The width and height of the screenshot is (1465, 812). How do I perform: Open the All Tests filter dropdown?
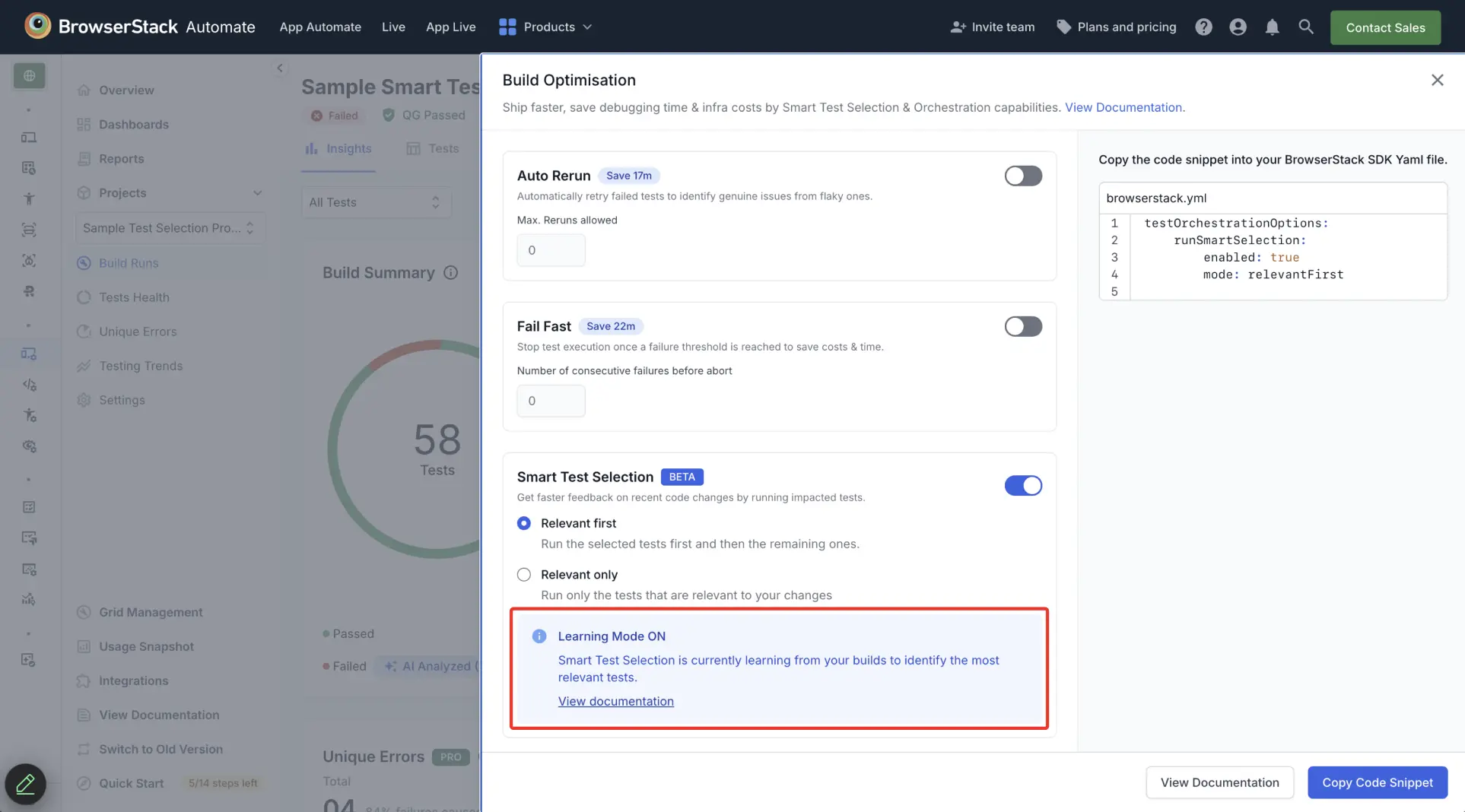(376, 202)
